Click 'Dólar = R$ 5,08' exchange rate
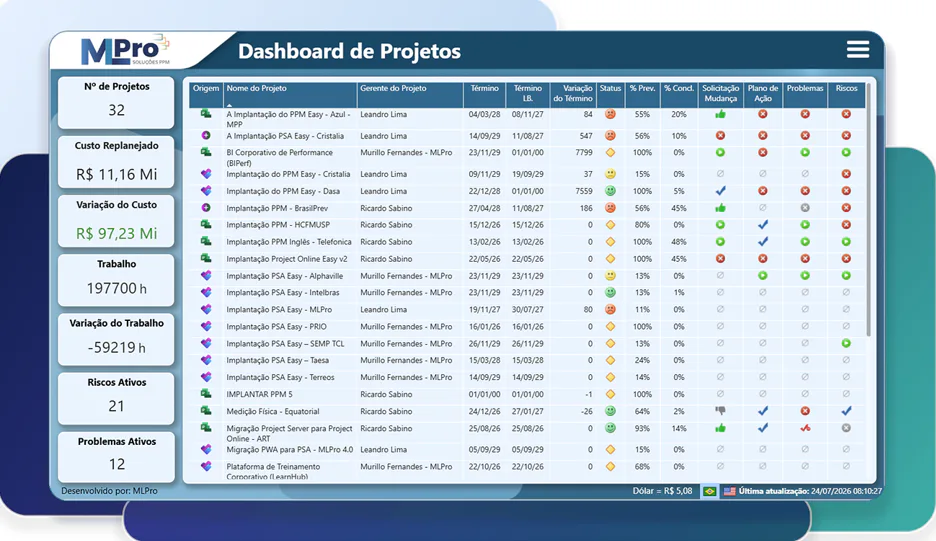The width and height of the screenshot is (936, 541). point(663,491)
